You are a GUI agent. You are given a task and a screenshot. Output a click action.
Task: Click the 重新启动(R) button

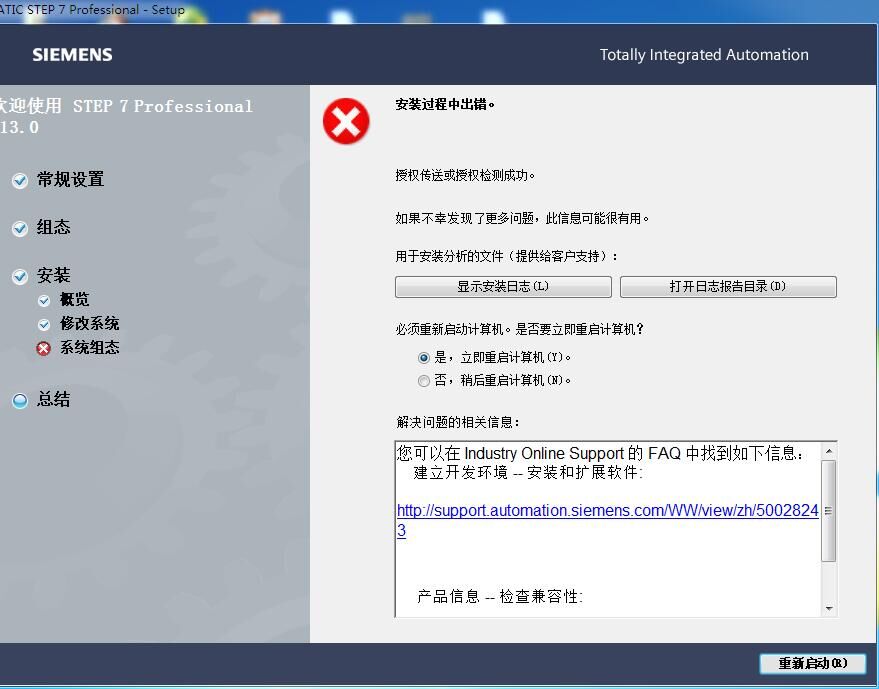click(813, 663)
